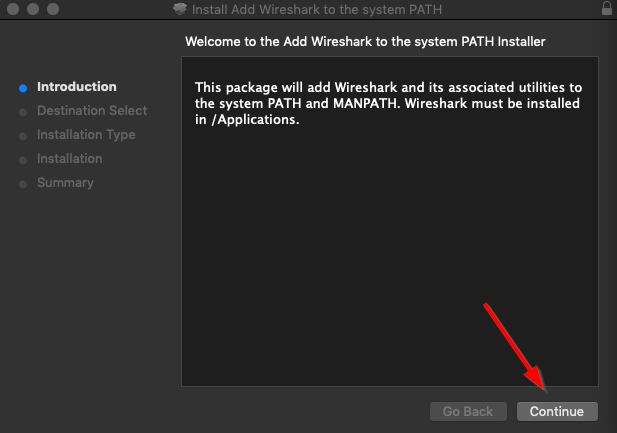This screenshot has height=433, width=617.
Task: Close the installer window
Action: pos(13,9)
